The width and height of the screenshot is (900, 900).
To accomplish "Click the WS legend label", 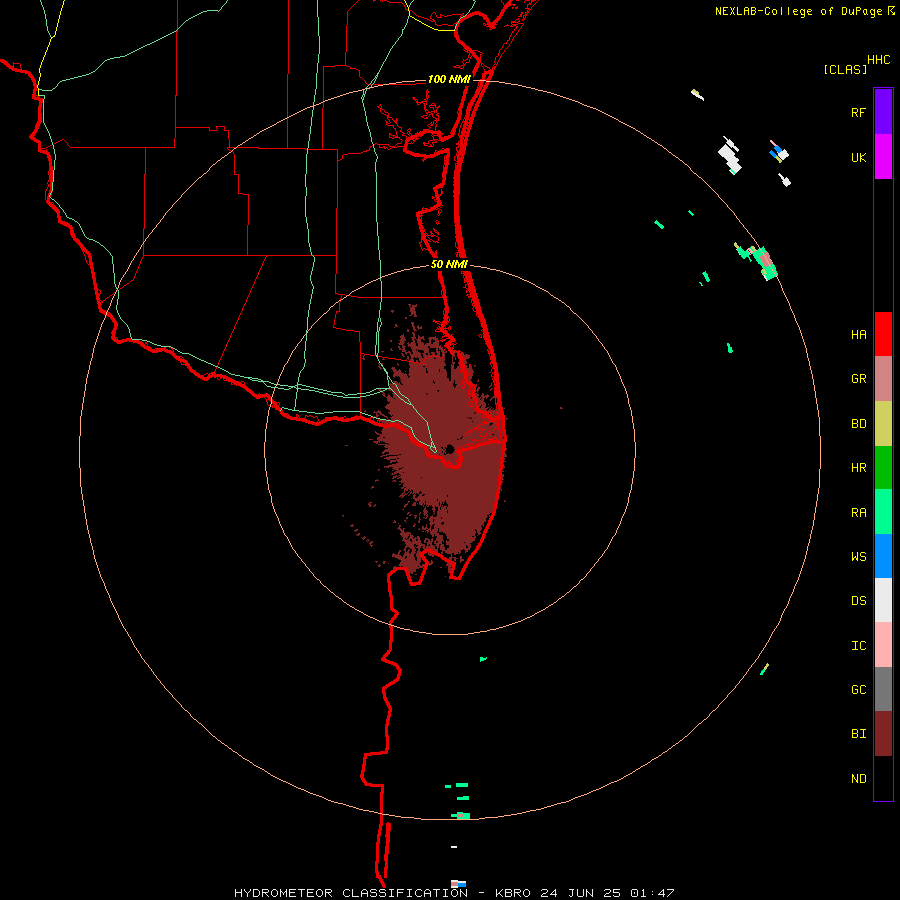I will pyautogui.click(x=858, y=557).
